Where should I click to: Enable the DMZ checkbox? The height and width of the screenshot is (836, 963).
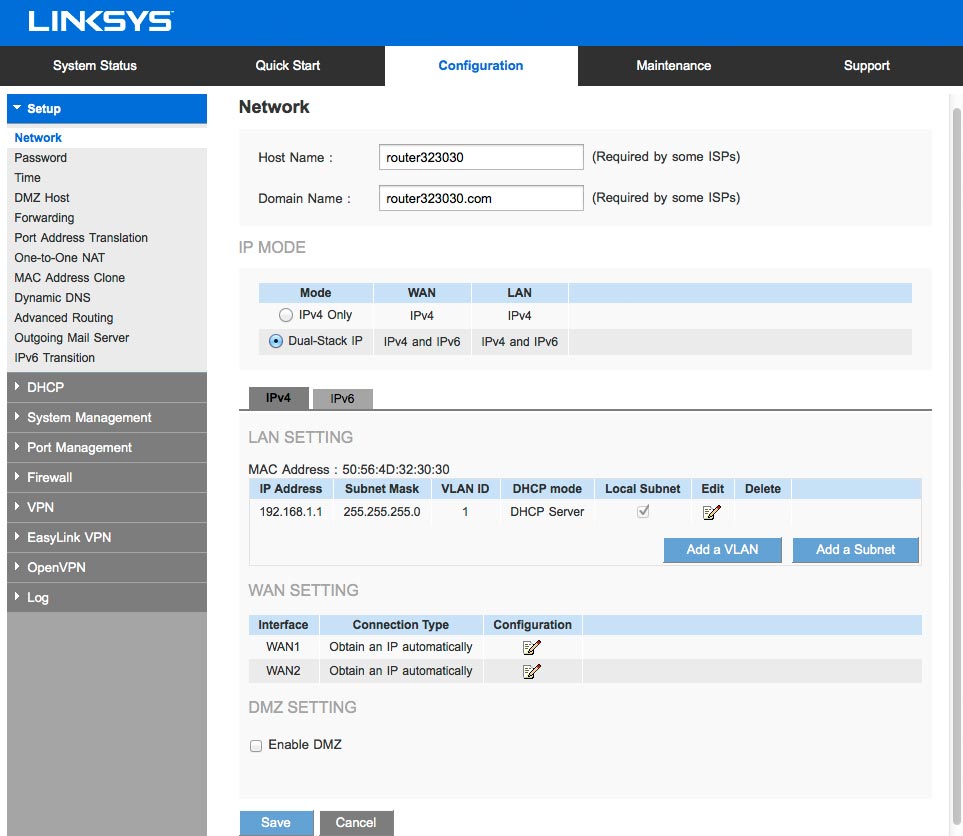click(256, 746)
